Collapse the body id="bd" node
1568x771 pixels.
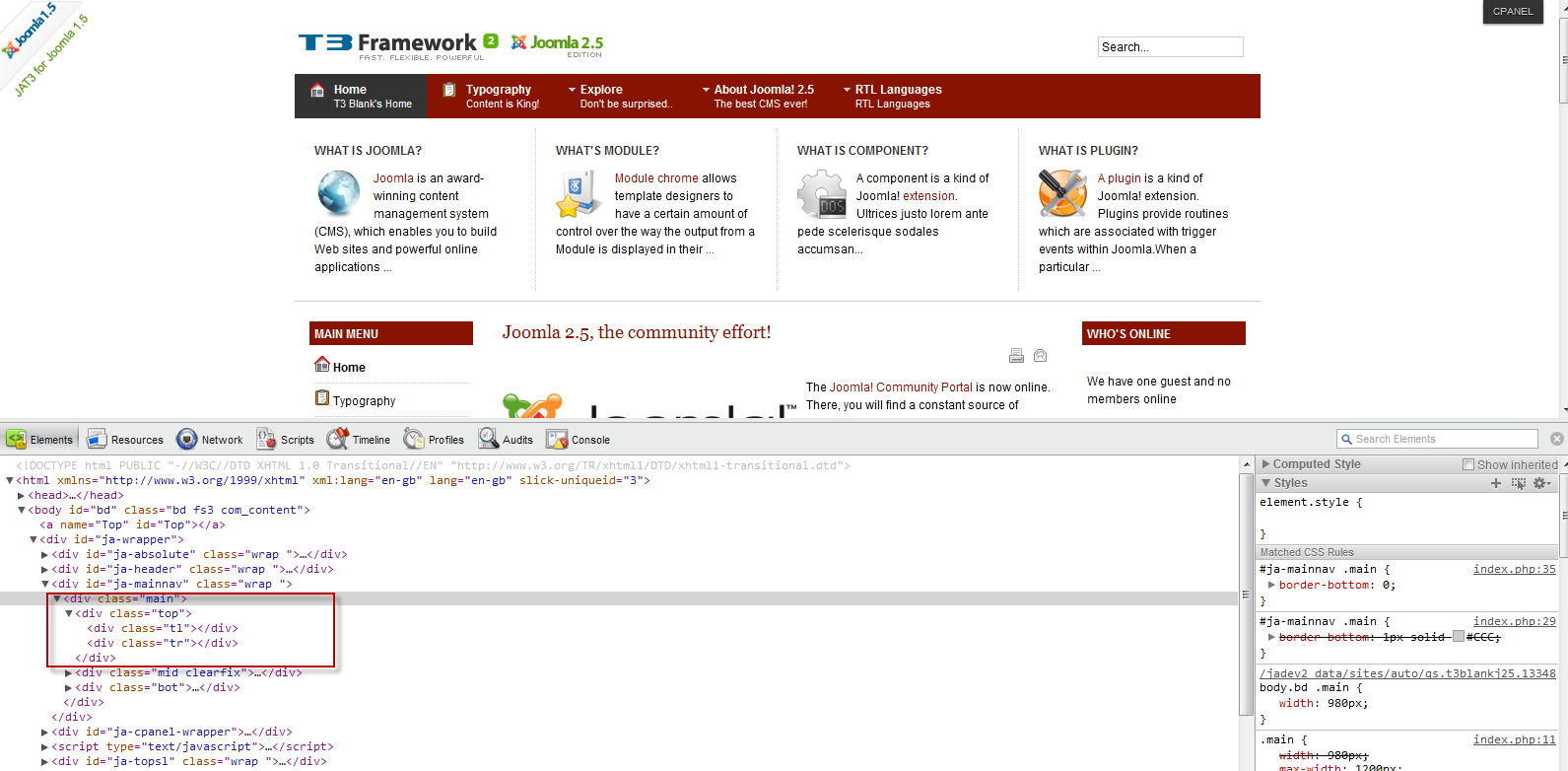click(22, 510)
